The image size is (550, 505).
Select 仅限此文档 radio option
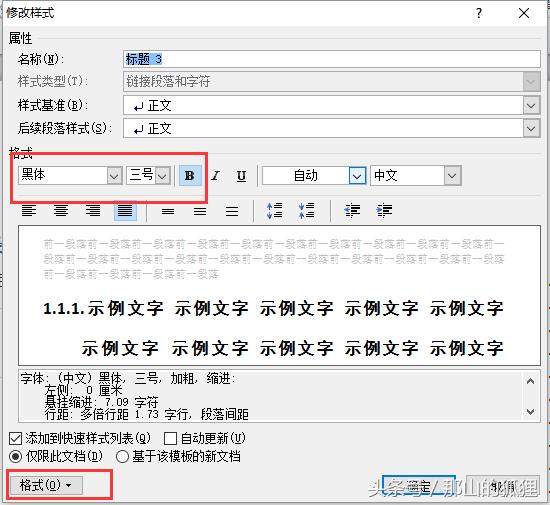[15, 457]
